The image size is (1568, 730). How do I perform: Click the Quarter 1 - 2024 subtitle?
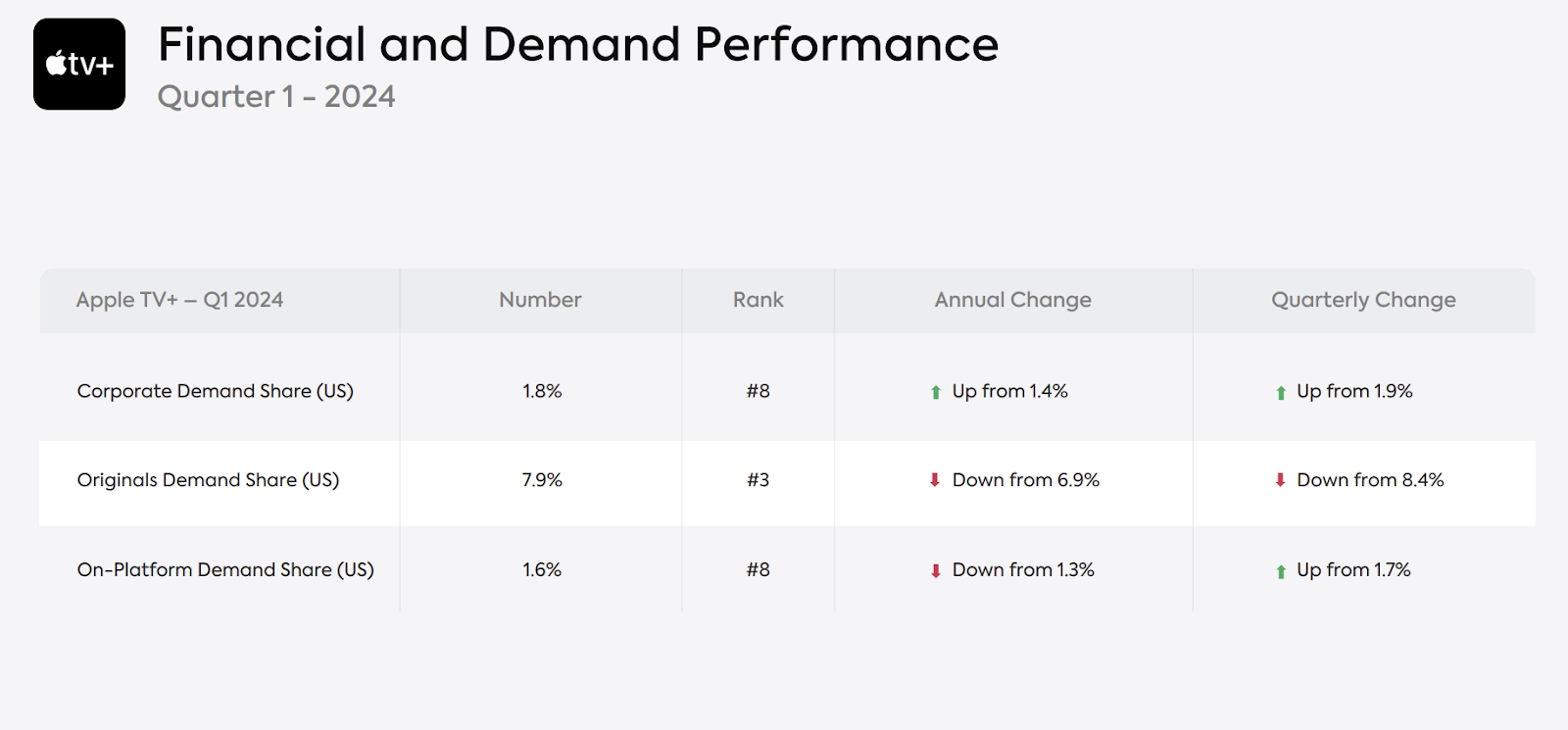[x=276, y=97]
